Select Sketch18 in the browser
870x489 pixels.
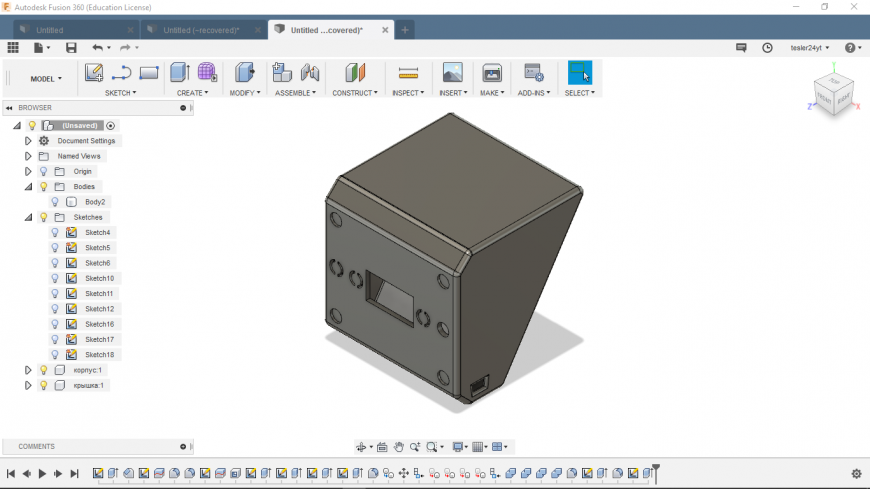tap(98, 355)
